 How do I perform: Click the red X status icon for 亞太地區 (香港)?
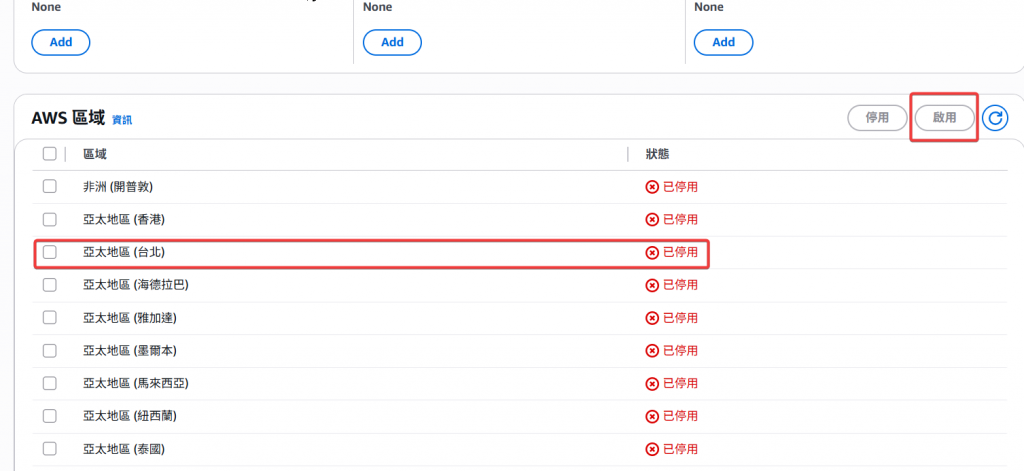click(x=652, y=219)
